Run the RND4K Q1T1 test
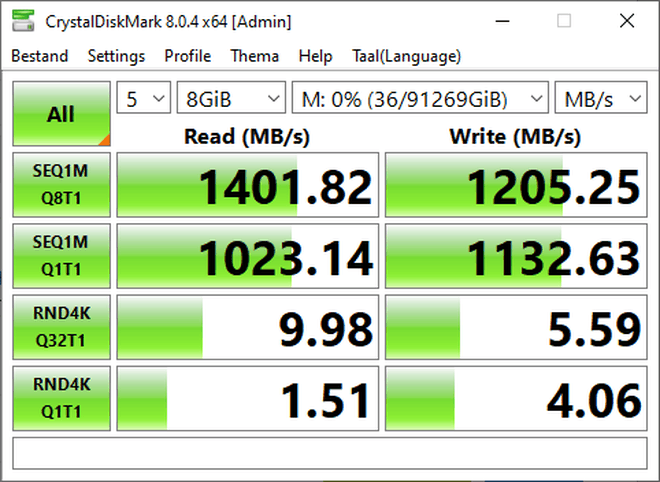The width and height of the screenshot is (660, 482). pyautogui.click(x=61, y=398)
